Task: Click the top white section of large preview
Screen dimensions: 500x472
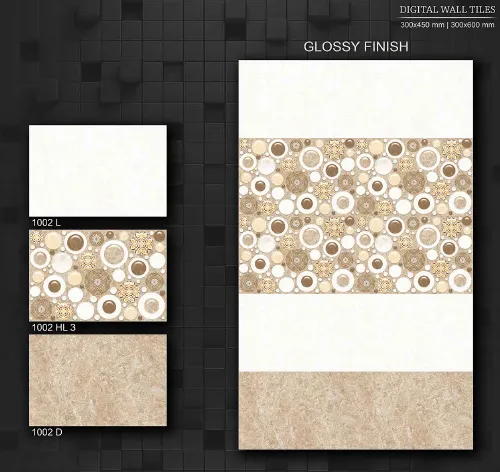Action: click(356, 99)
